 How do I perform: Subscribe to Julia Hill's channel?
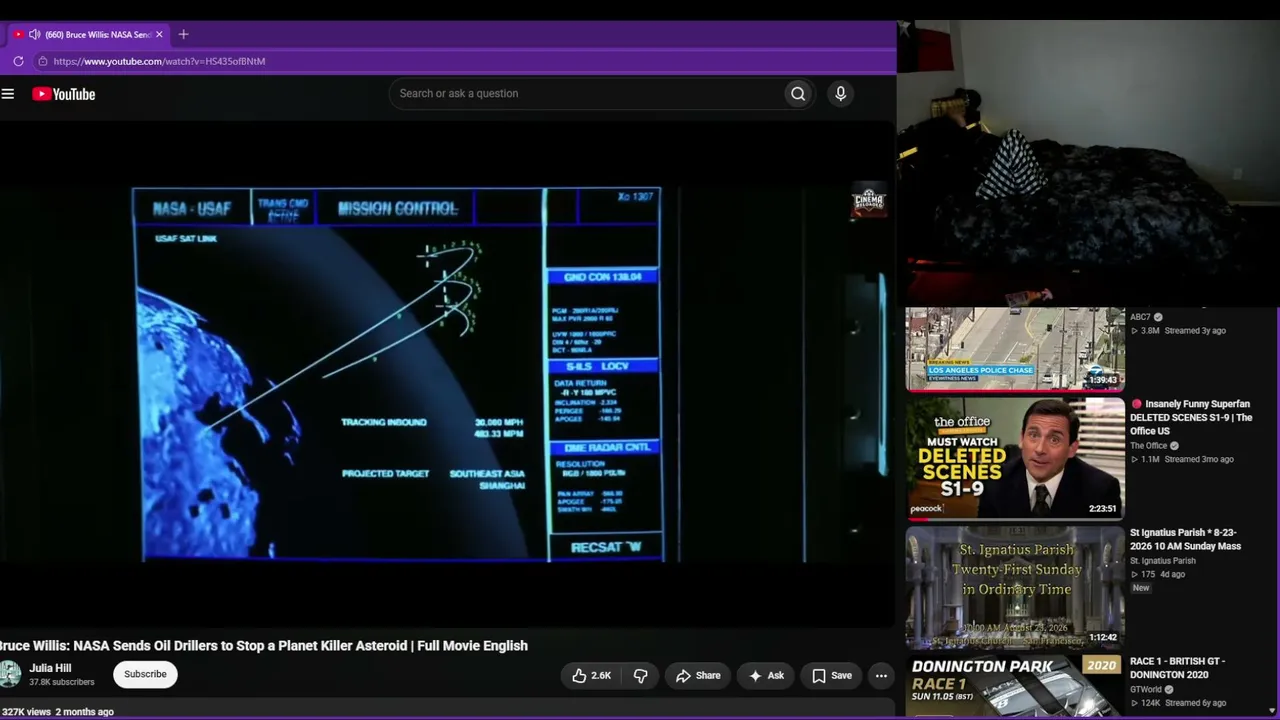pyautogui.click(x=145, y=674)
